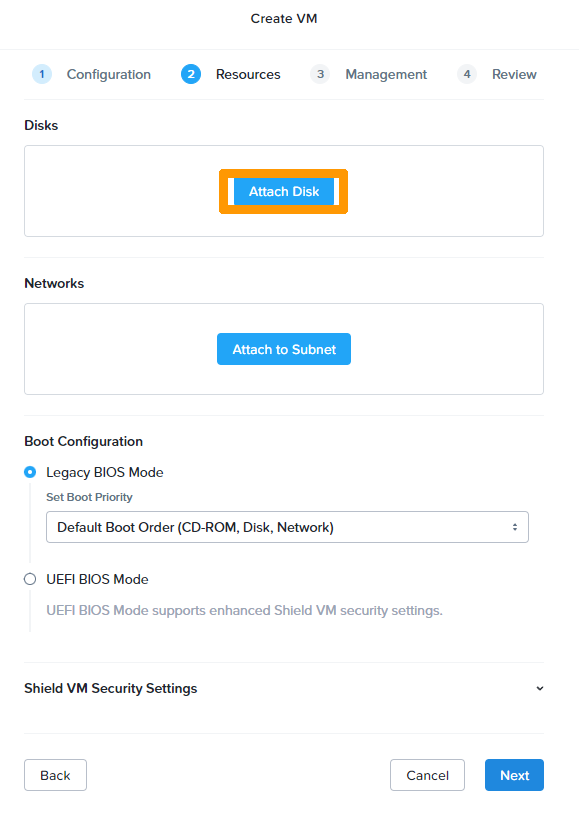Cancel the VM creation
This screenshot has width=579, height=815.
(x=427, y=775)
